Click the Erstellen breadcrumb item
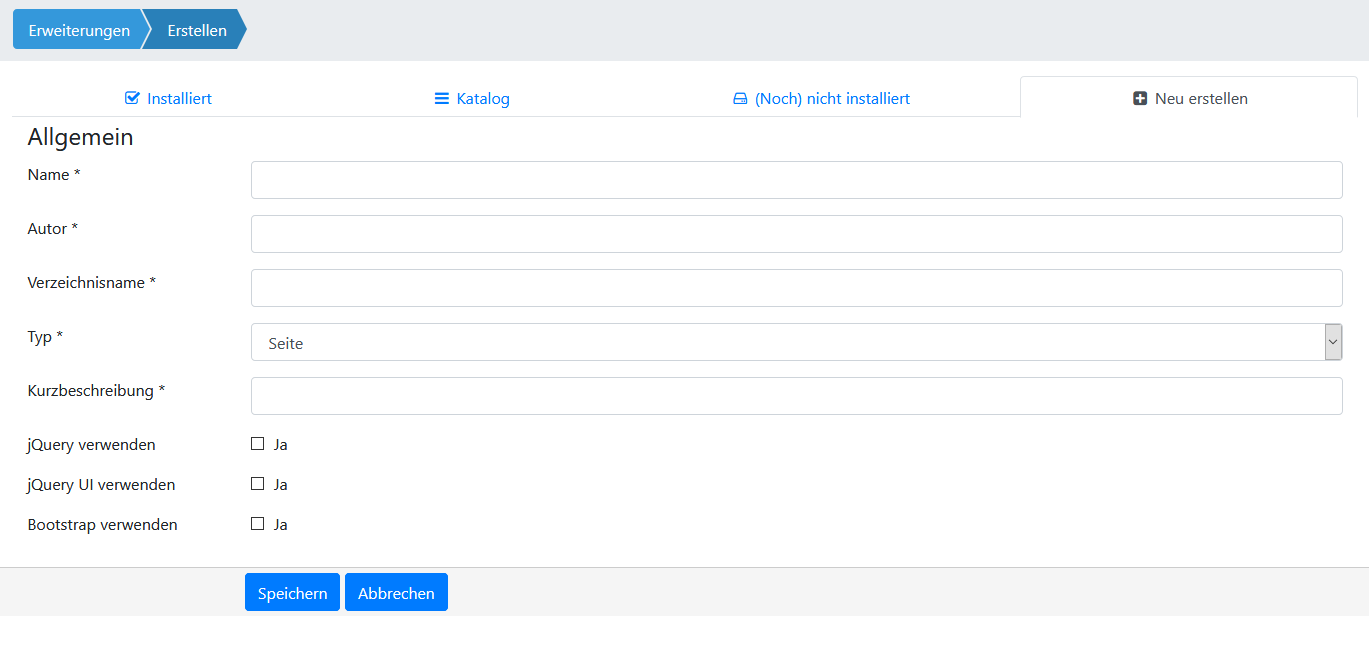 197,30
